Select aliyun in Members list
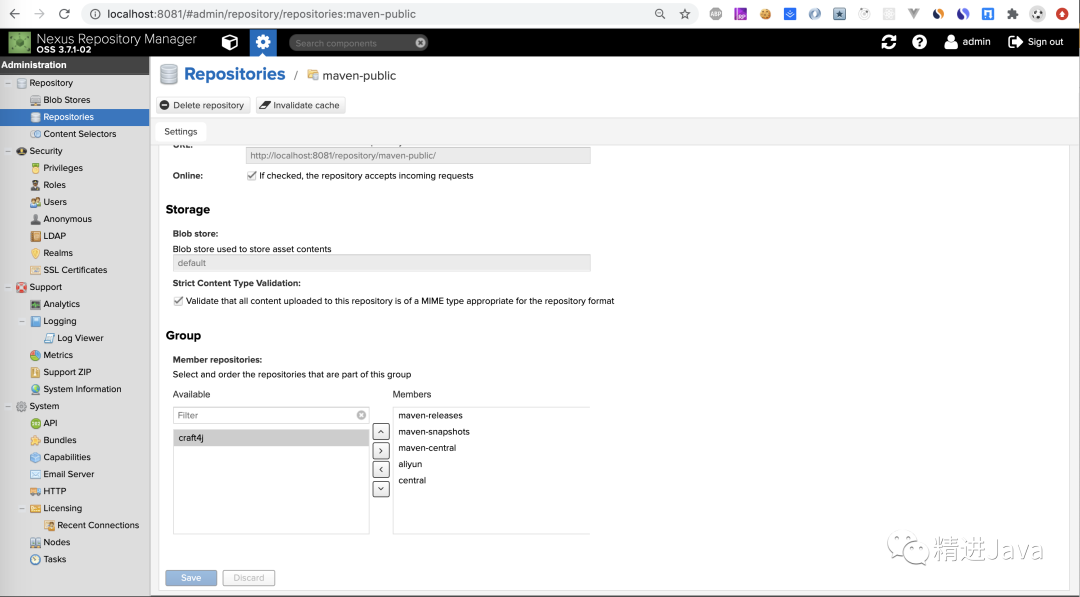This screenshot has height=597, width=1080. (x=410, y=464)
